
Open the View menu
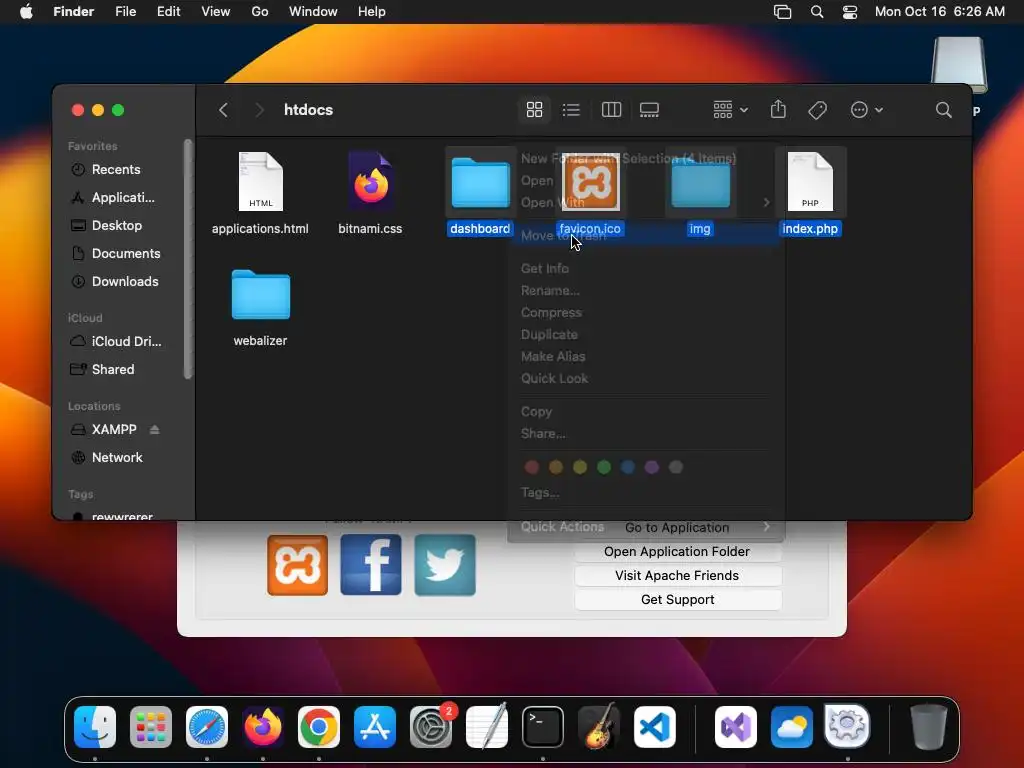pos(216,12)
